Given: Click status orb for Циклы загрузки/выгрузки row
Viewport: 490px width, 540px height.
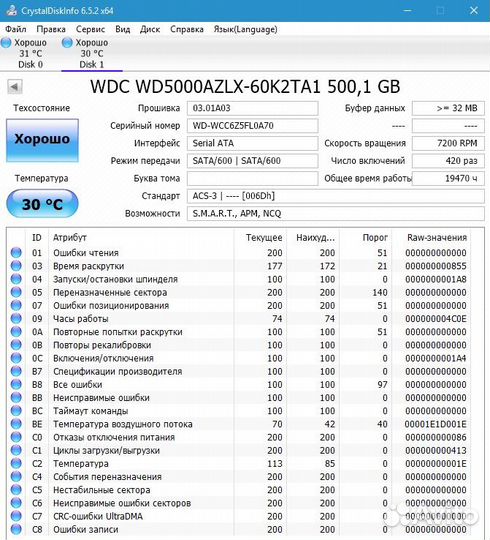Looking at the screenshot, I should click(x=16, y=450).
